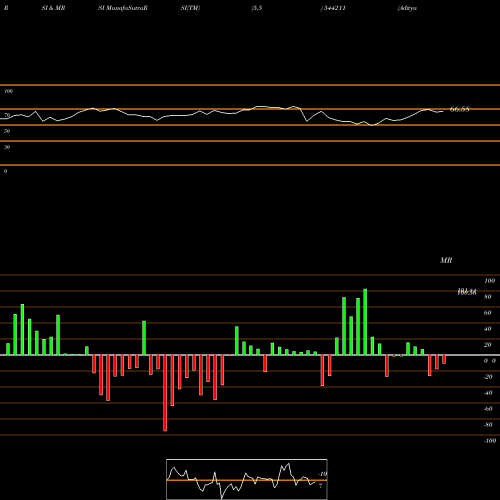This screenshot has height=500, width=500.
Task: Click the '-100' label on MR axis
Action: coord(490,441)
